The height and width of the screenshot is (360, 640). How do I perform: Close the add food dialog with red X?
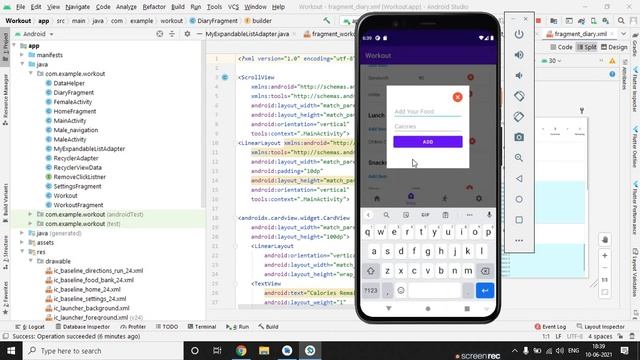(457, 97)
